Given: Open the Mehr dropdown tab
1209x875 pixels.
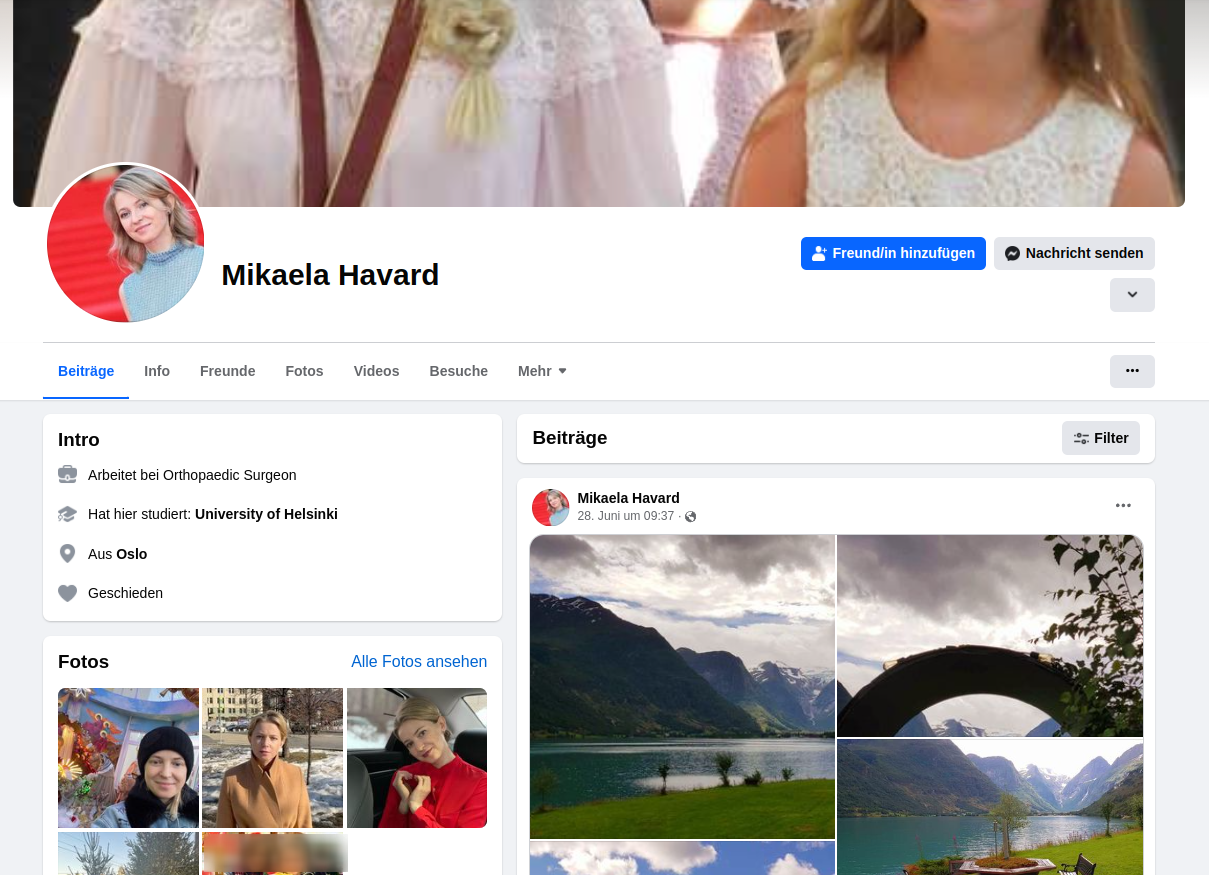Looking at the screenshot, I should (543, 371).
